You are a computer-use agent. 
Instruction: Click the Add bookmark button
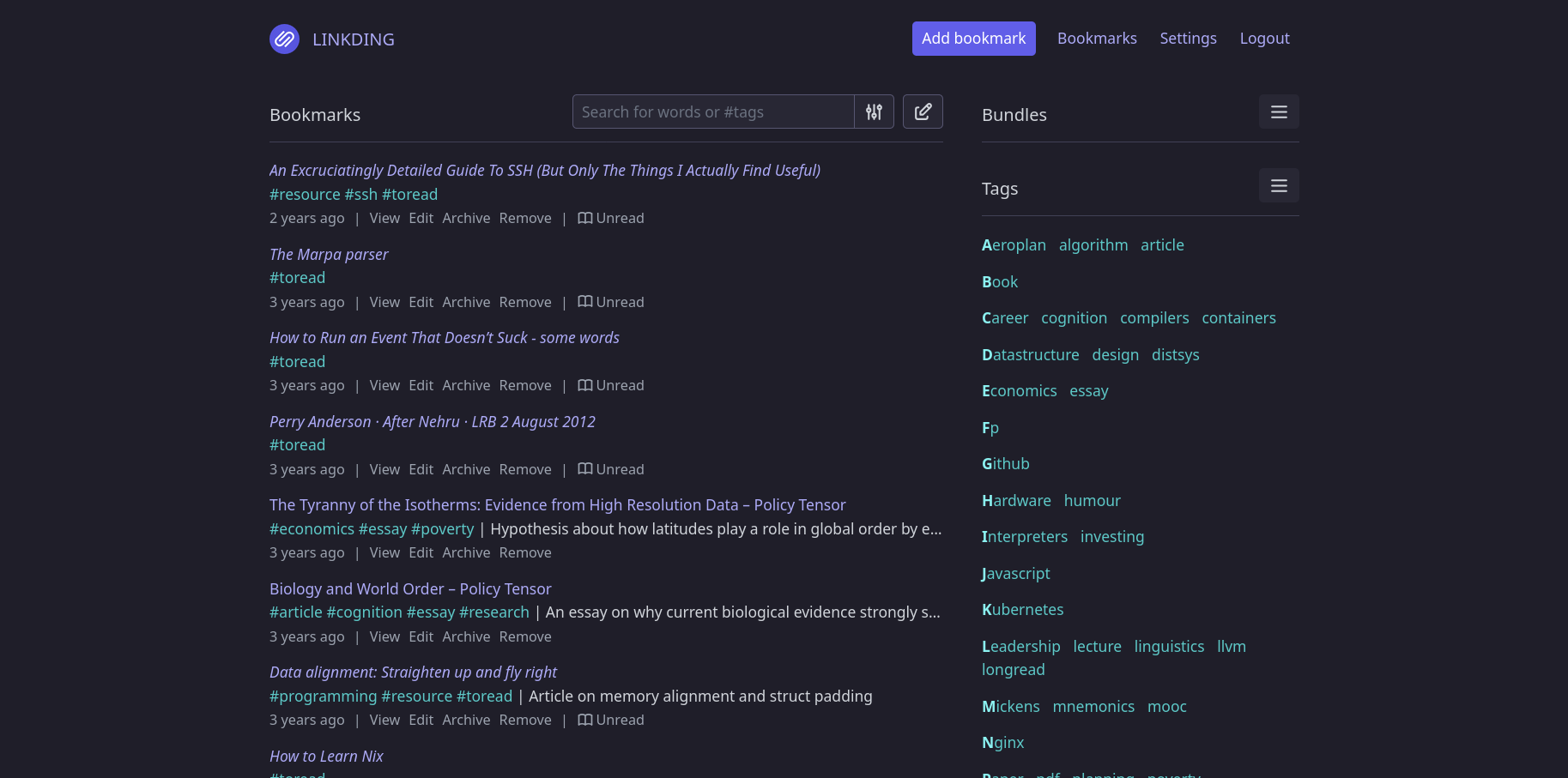tap(973, 39)
